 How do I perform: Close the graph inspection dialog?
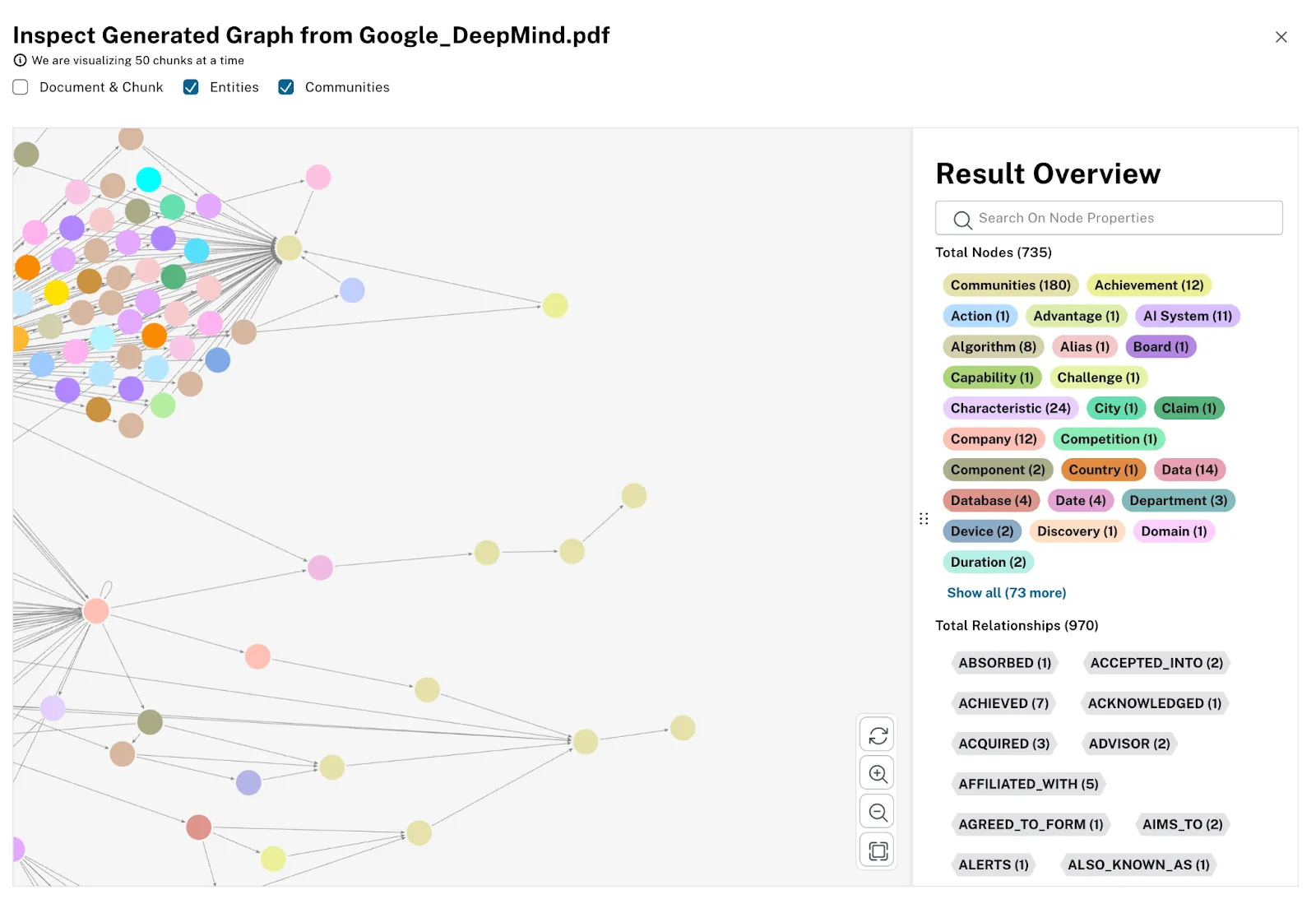pos(1281,37)
